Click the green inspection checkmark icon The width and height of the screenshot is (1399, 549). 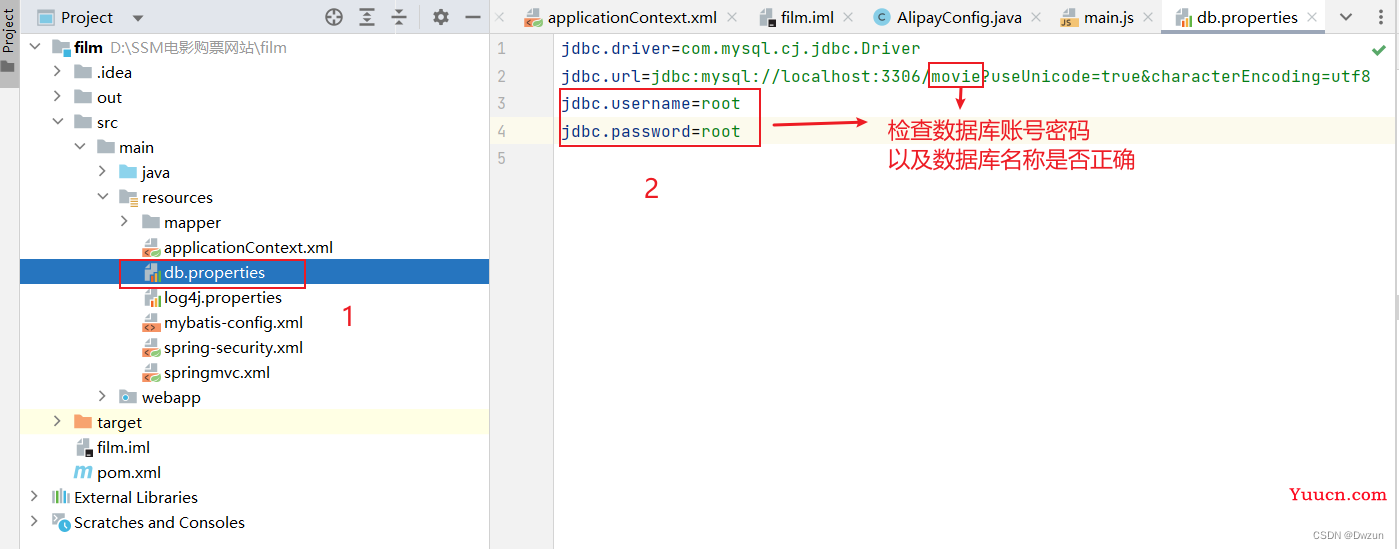click(x=1380, y=48)
